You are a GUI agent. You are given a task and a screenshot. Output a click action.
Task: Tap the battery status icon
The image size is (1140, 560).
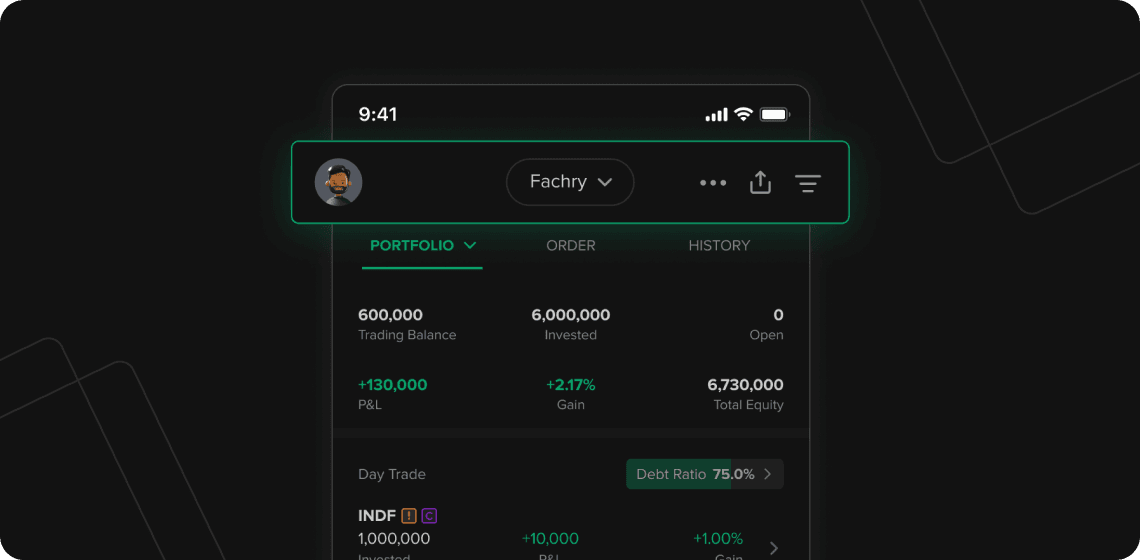tap(774, 115)
